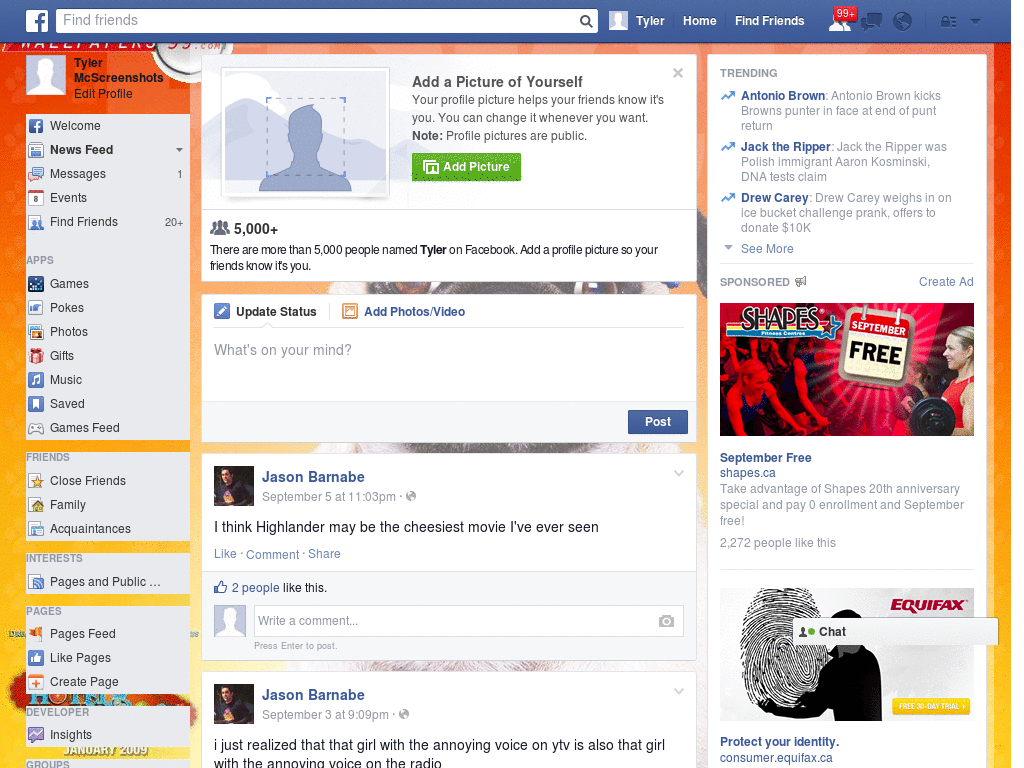This screenshot has width=1024, height=768.
Task: Click the Like Pages thumbs-up icon
Action: (x=36, y=658)
